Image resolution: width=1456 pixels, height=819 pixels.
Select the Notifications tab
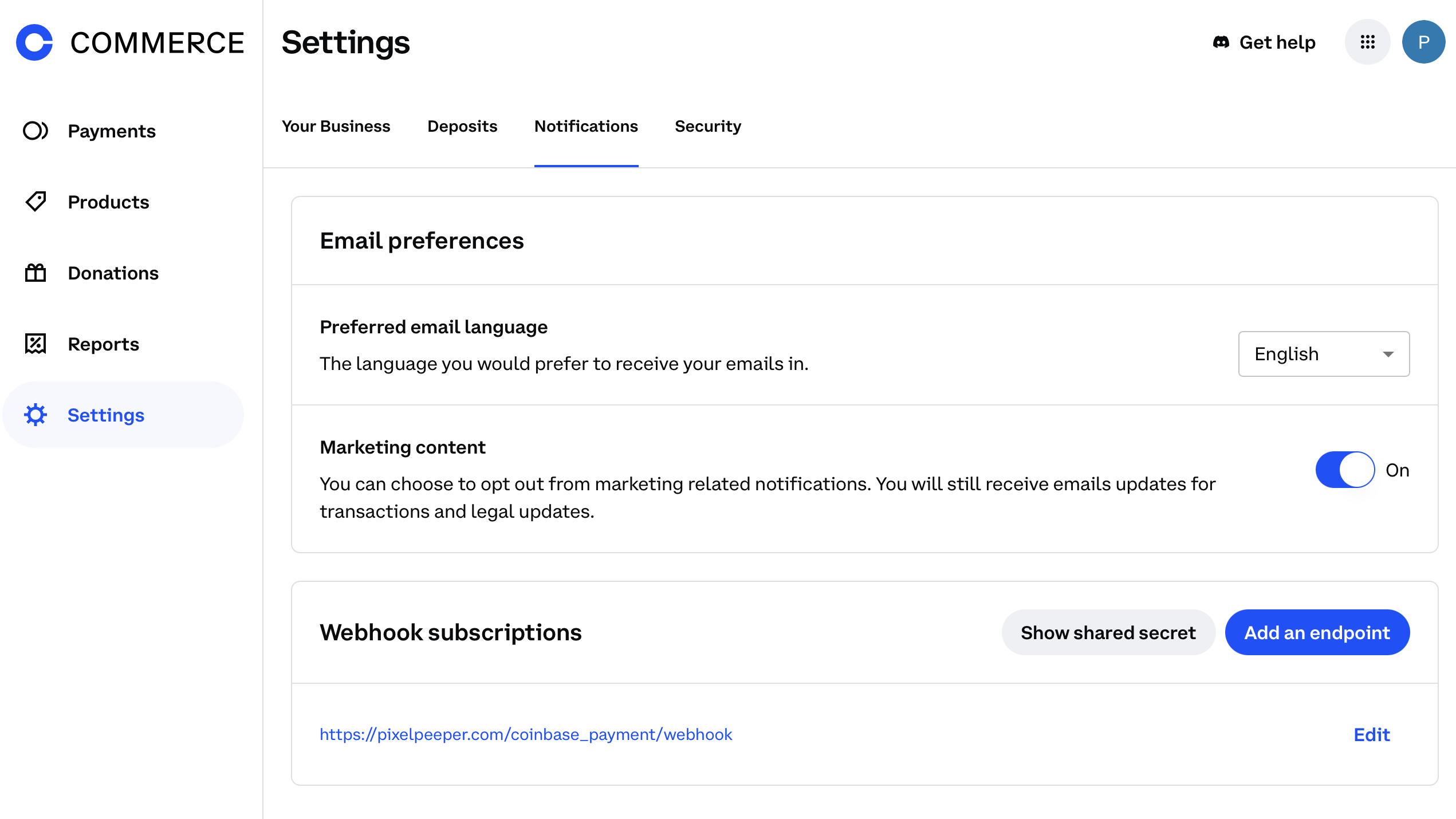point(586,126)
